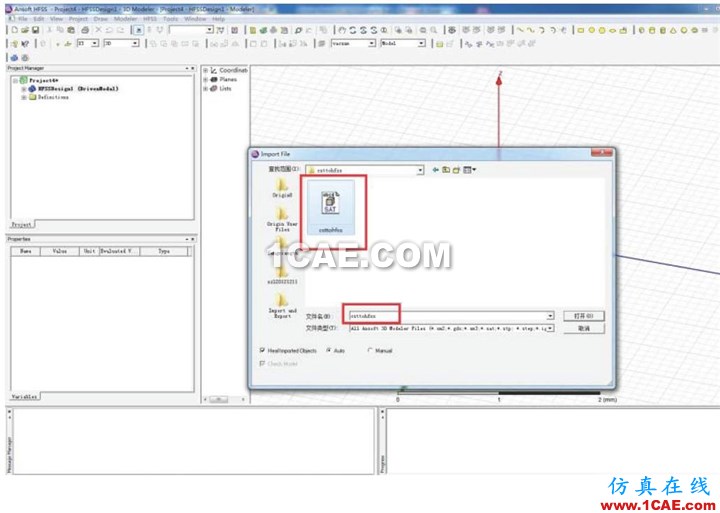Open the look-in folder dropdown
720x513 pixels.
tap(420, 170)
